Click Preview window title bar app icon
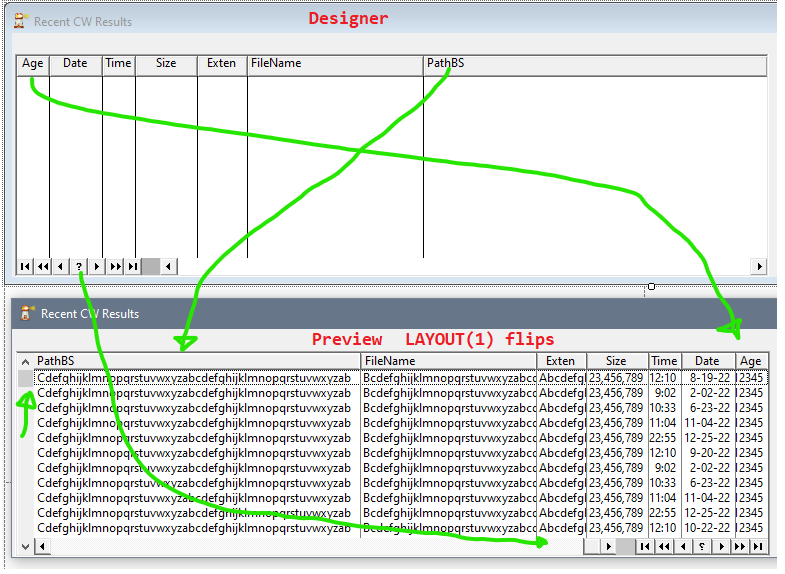Viewport: 785px width, 574px height. coord(26,314)
